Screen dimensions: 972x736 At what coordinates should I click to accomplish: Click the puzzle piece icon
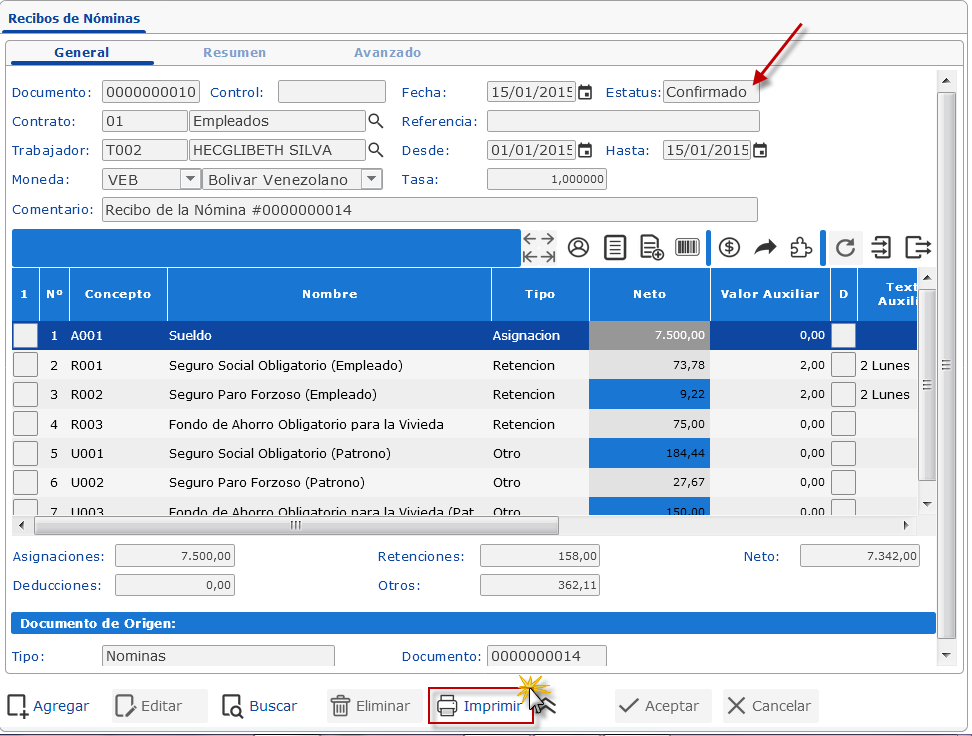pyautogui.click(x=801, y=248)
